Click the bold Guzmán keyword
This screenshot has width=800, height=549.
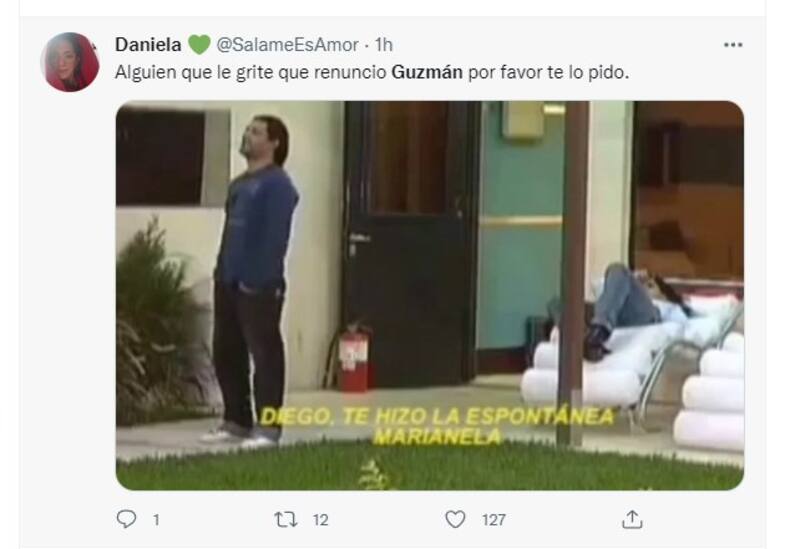(x=427, y=72)
